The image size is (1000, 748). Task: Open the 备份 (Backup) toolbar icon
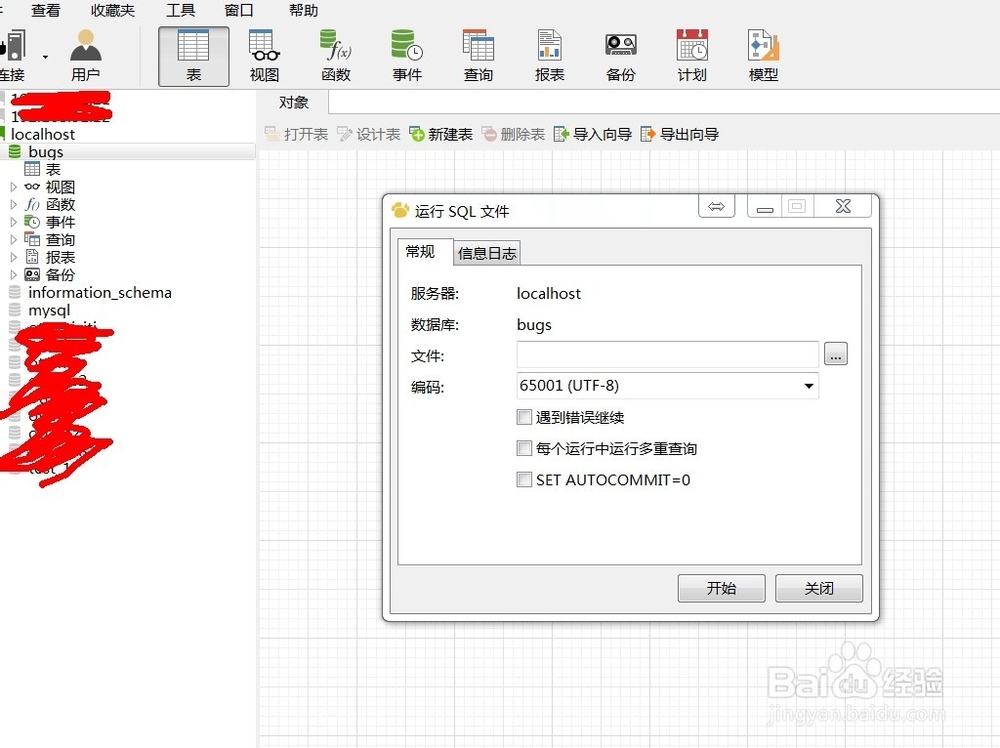[621, 56]
